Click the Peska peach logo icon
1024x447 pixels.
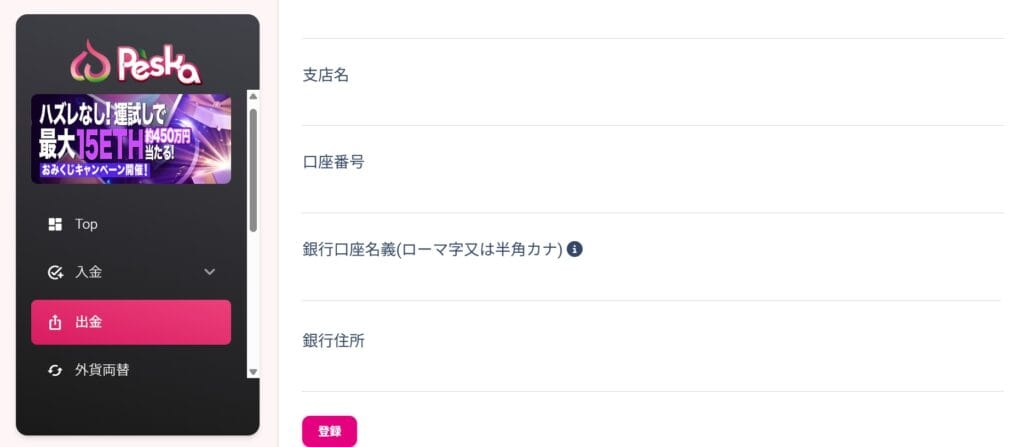click(x=91, y=61)
